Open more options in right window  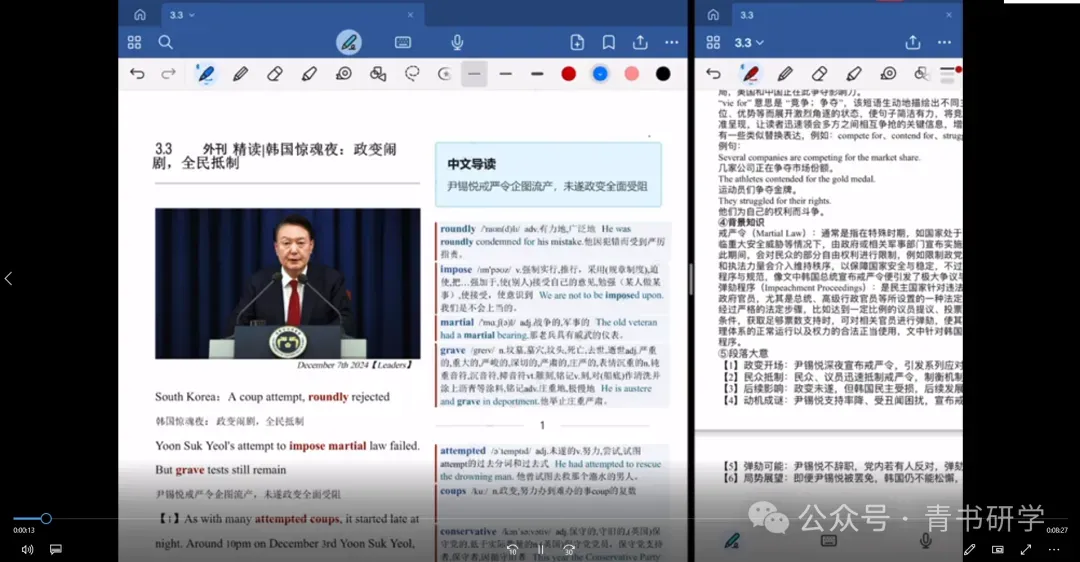[x=944, y=43]
